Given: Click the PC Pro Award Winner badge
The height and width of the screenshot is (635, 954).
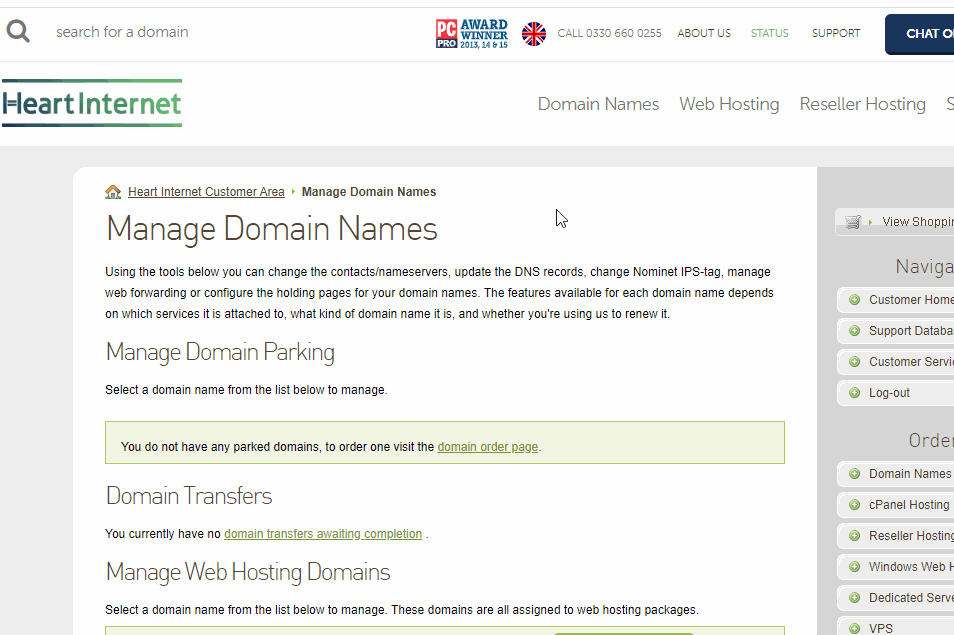Looking at the screenshot, I should pos(472,33).
